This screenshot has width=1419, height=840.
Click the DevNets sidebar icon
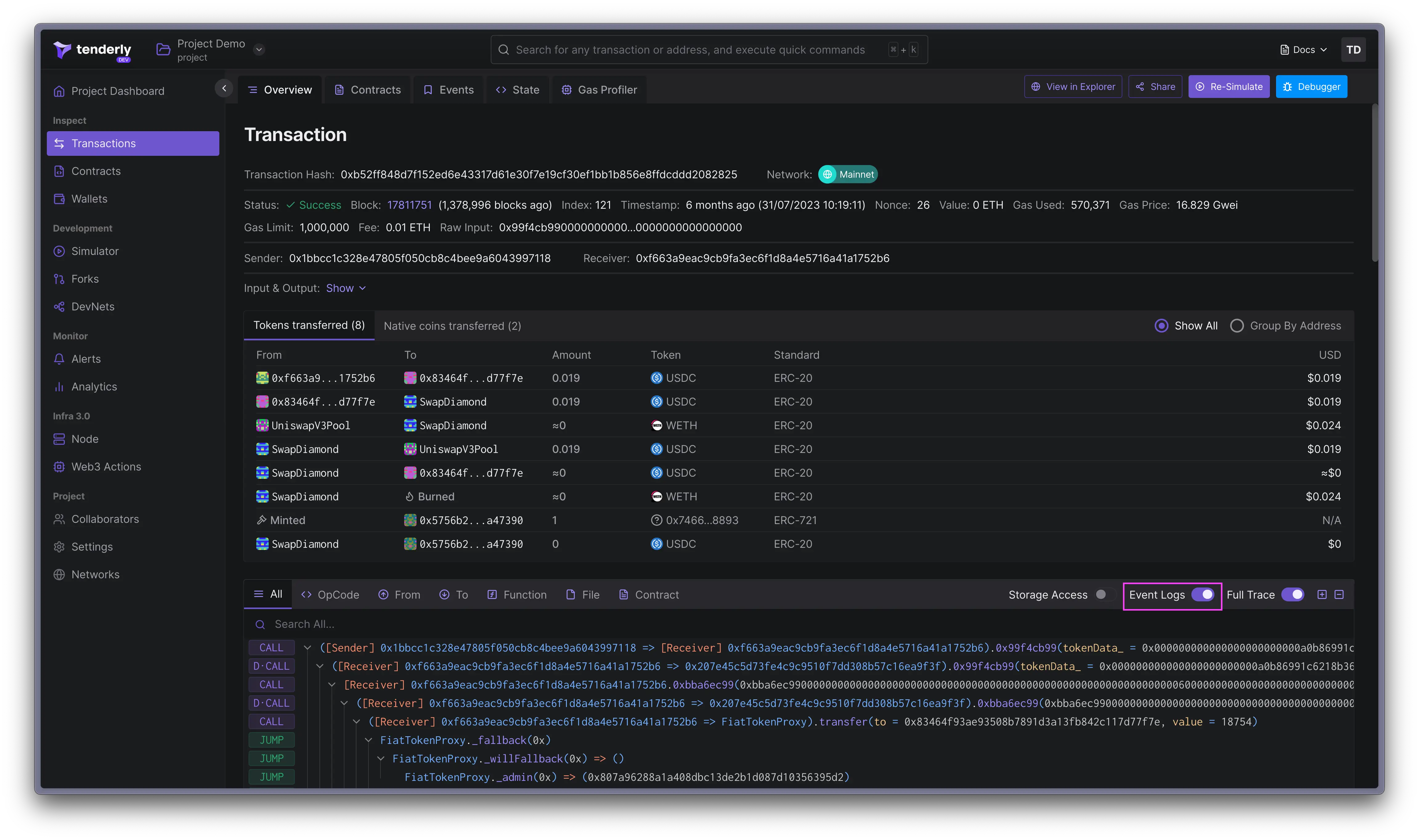(x=59, y=307)
